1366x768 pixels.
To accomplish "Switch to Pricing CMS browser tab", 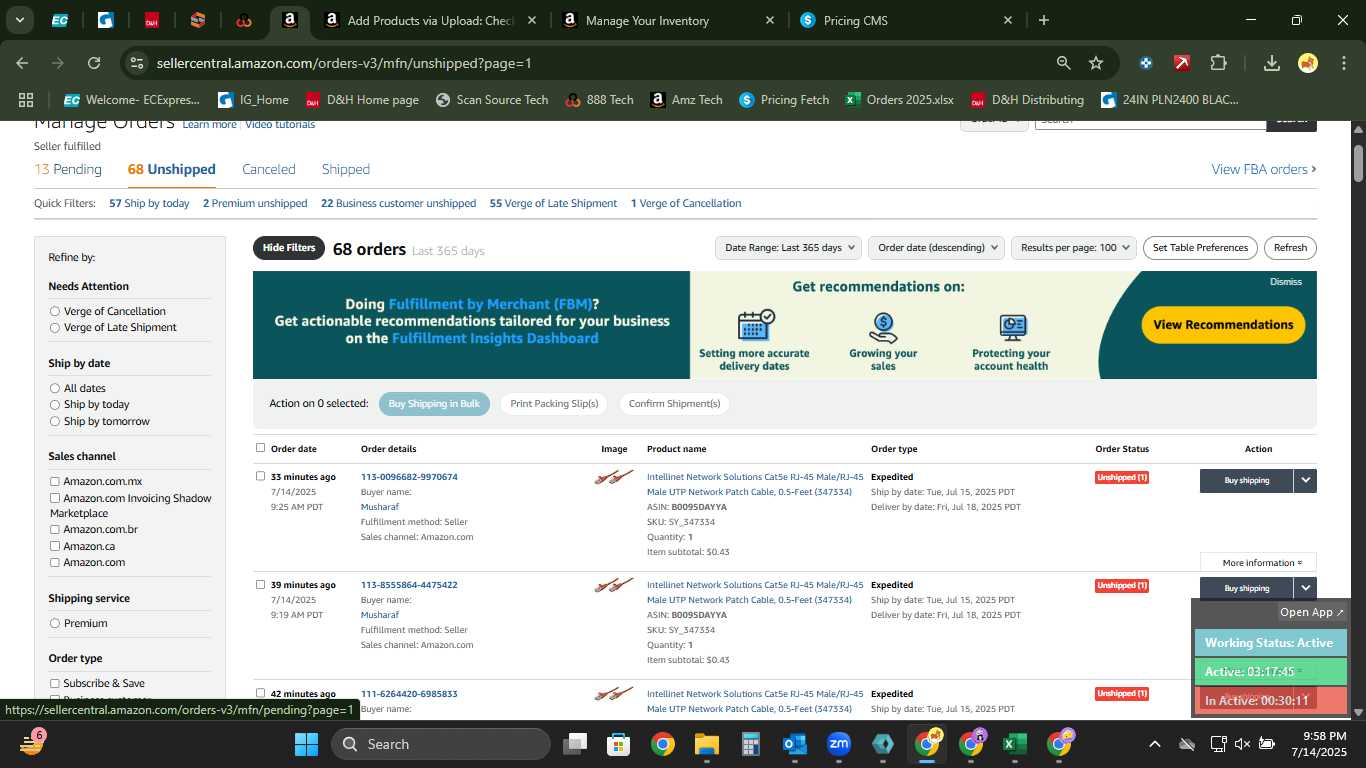I will pyautogui.click(x=906, y=20).
